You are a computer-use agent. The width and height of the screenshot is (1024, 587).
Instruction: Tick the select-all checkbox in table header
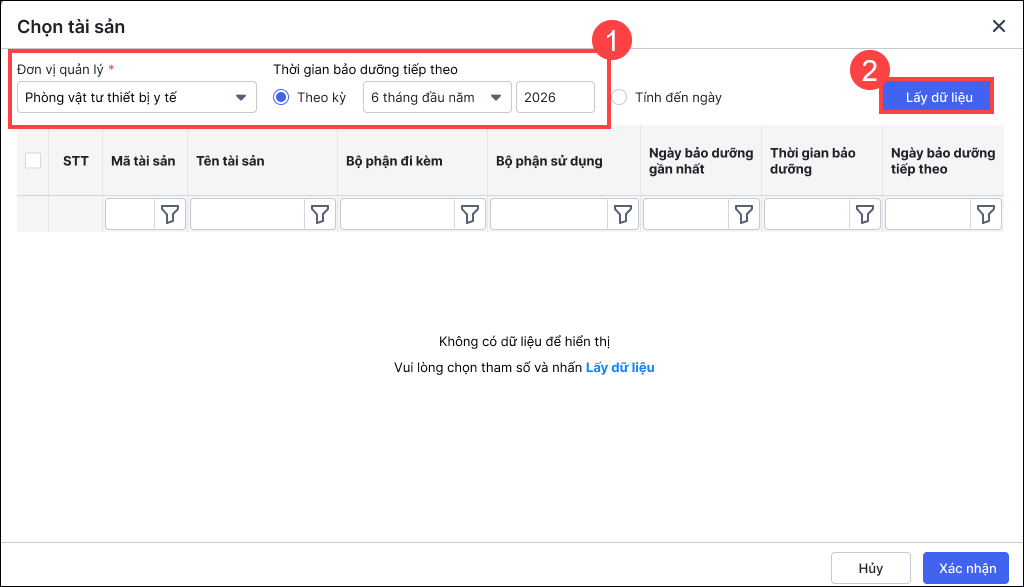coord(33,160)
